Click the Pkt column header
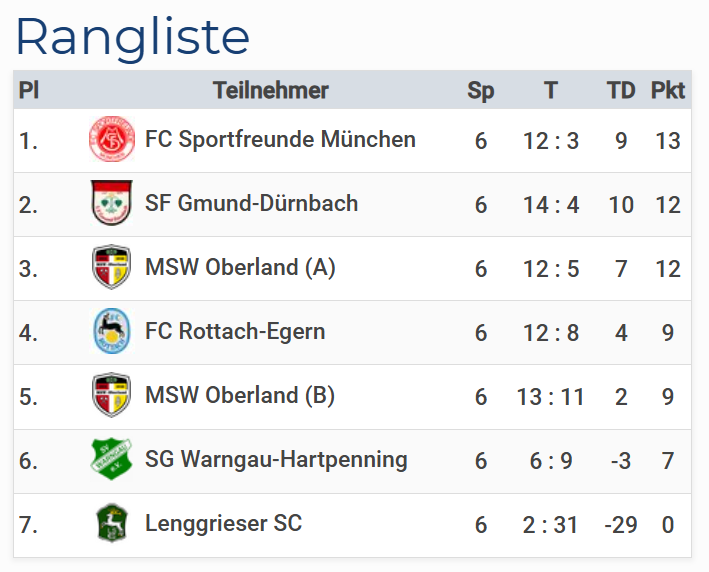 point(668,91)
